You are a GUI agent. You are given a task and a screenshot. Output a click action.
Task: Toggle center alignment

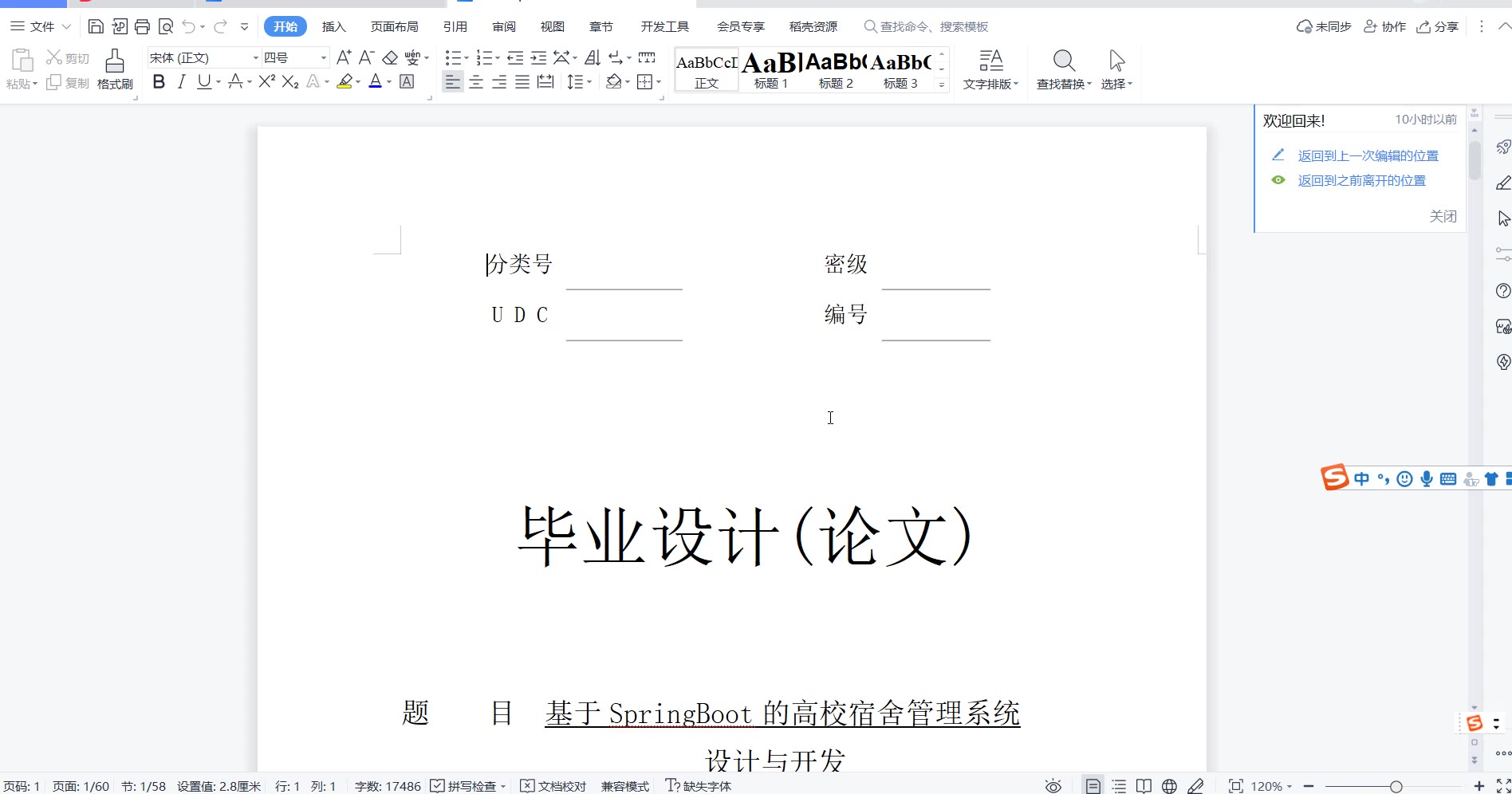(x=476, y=81)
